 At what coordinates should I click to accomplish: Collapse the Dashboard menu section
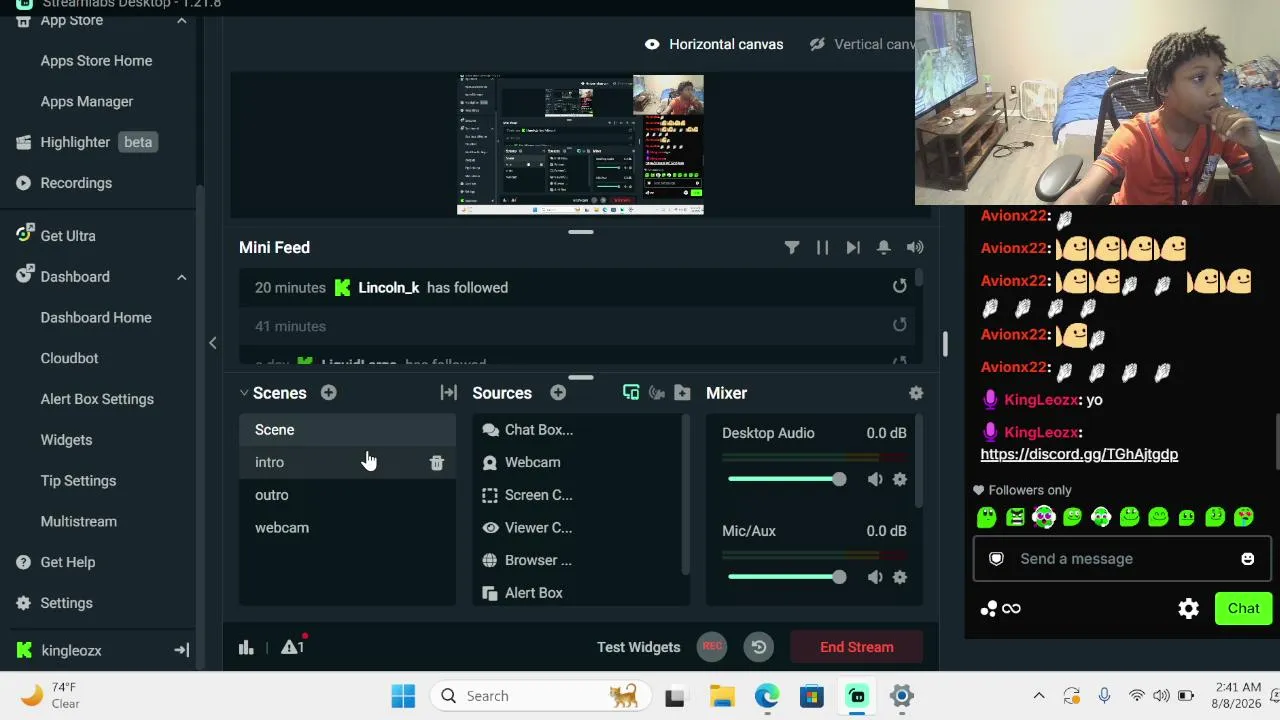tap(181, 277)
